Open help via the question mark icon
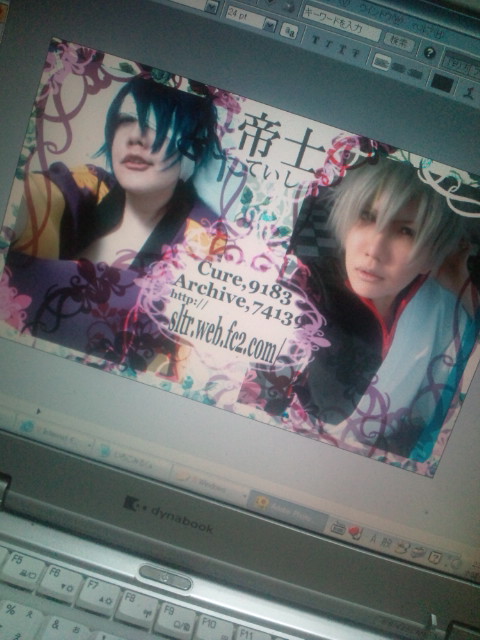This screenshot has width=480, height=640. click(x=429, y=52)
